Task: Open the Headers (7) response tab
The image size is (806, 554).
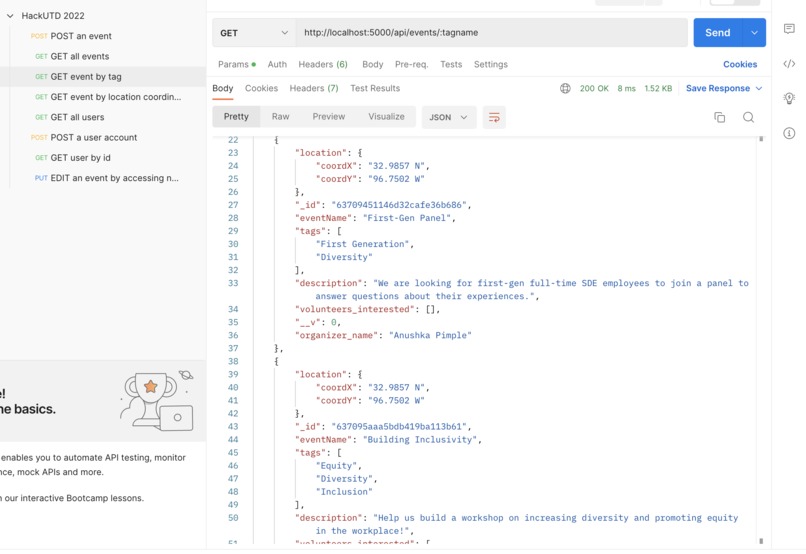Action: tap(314, 88)
